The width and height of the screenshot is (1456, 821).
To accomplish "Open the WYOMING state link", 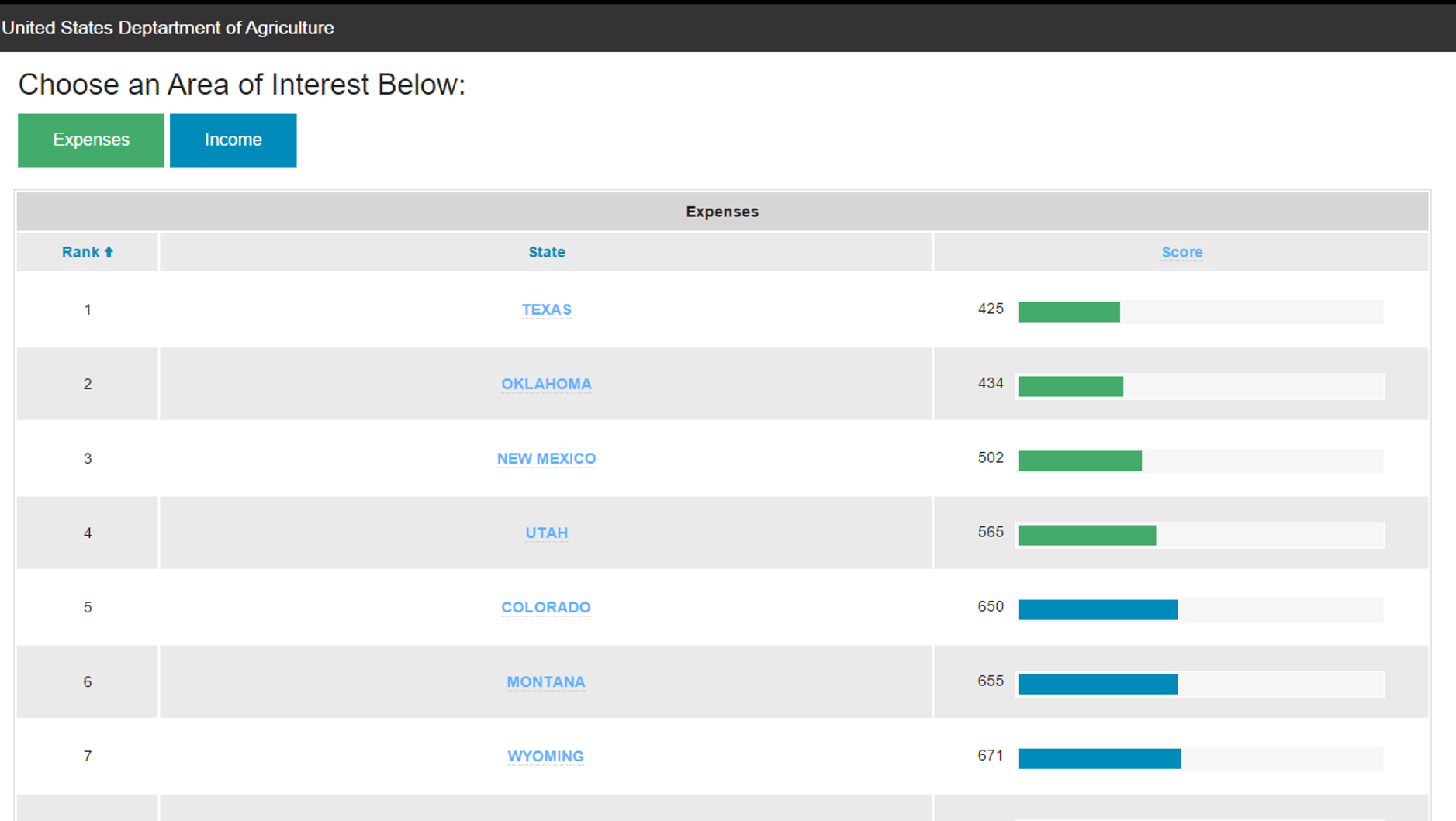I will [x=546, y=756].
